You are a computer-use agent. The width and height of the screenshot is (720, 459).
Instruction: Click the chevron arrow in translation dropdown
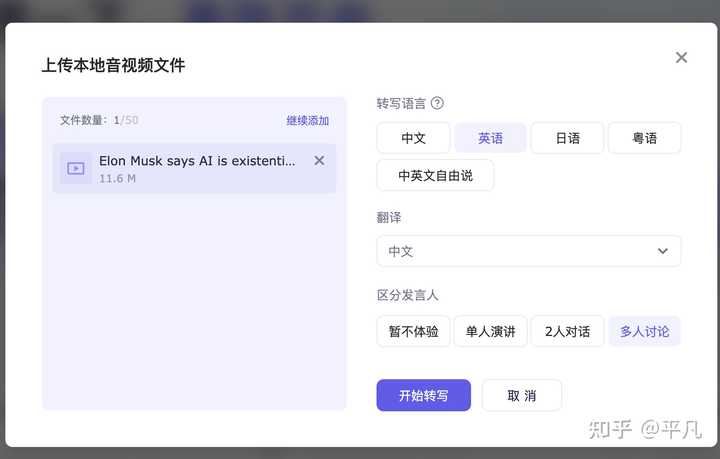(662, 251)
